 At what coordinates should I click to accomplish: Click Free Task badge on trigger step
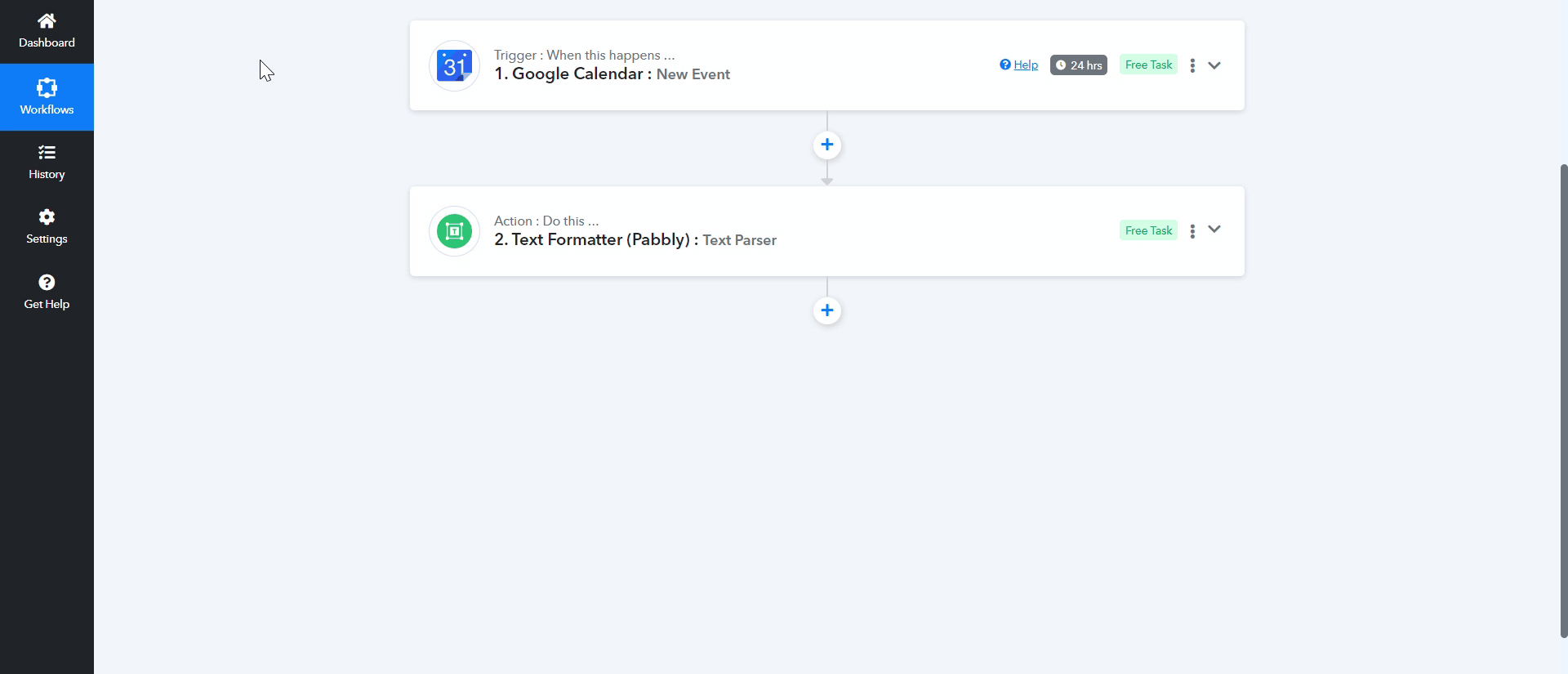click(x=1148, y=65)
